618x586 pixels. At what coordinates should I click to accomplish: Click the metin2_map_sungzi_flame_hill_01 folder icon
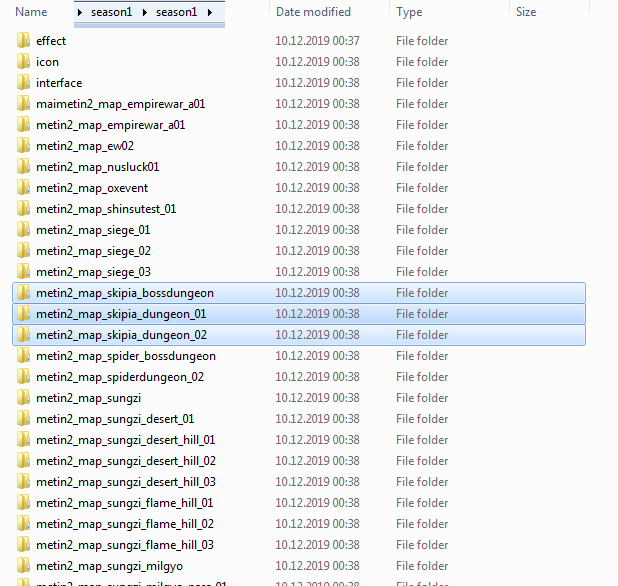pos(23,503)
